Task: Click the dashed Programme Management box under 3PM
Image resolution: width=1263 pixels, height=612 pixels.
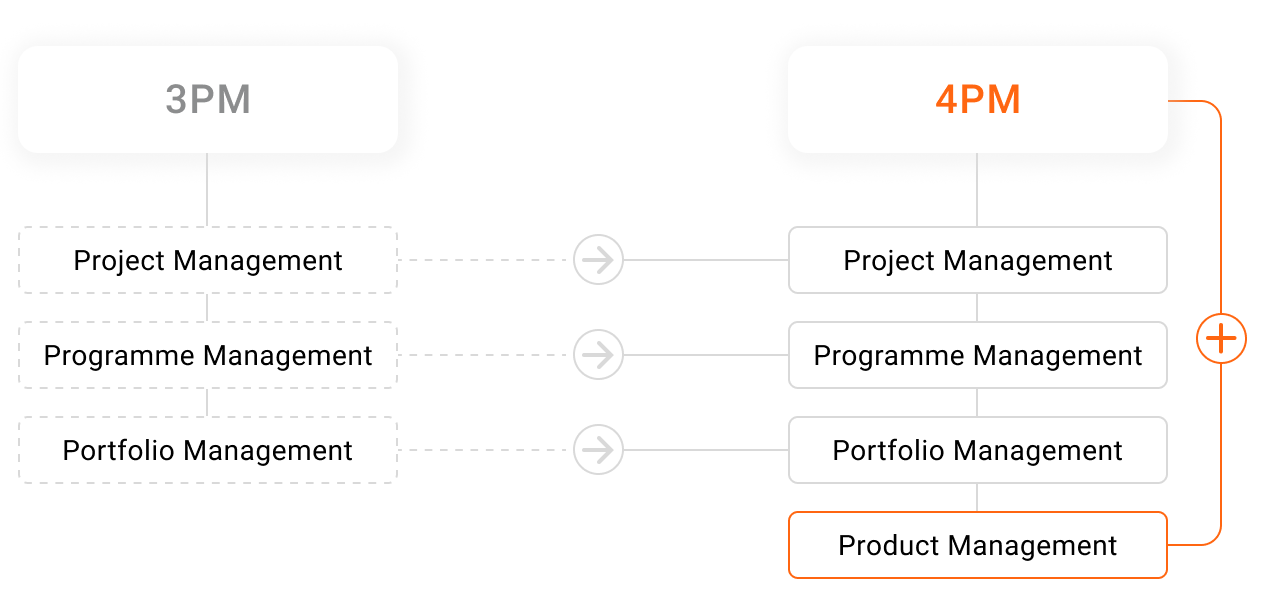Action: [x=208, y=355]
